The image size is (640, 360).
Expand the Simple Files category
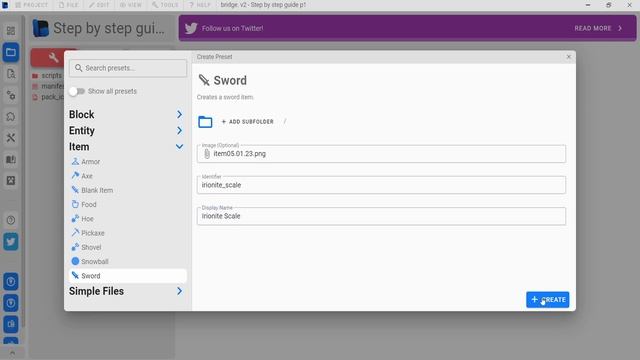(x=127, y=291)
